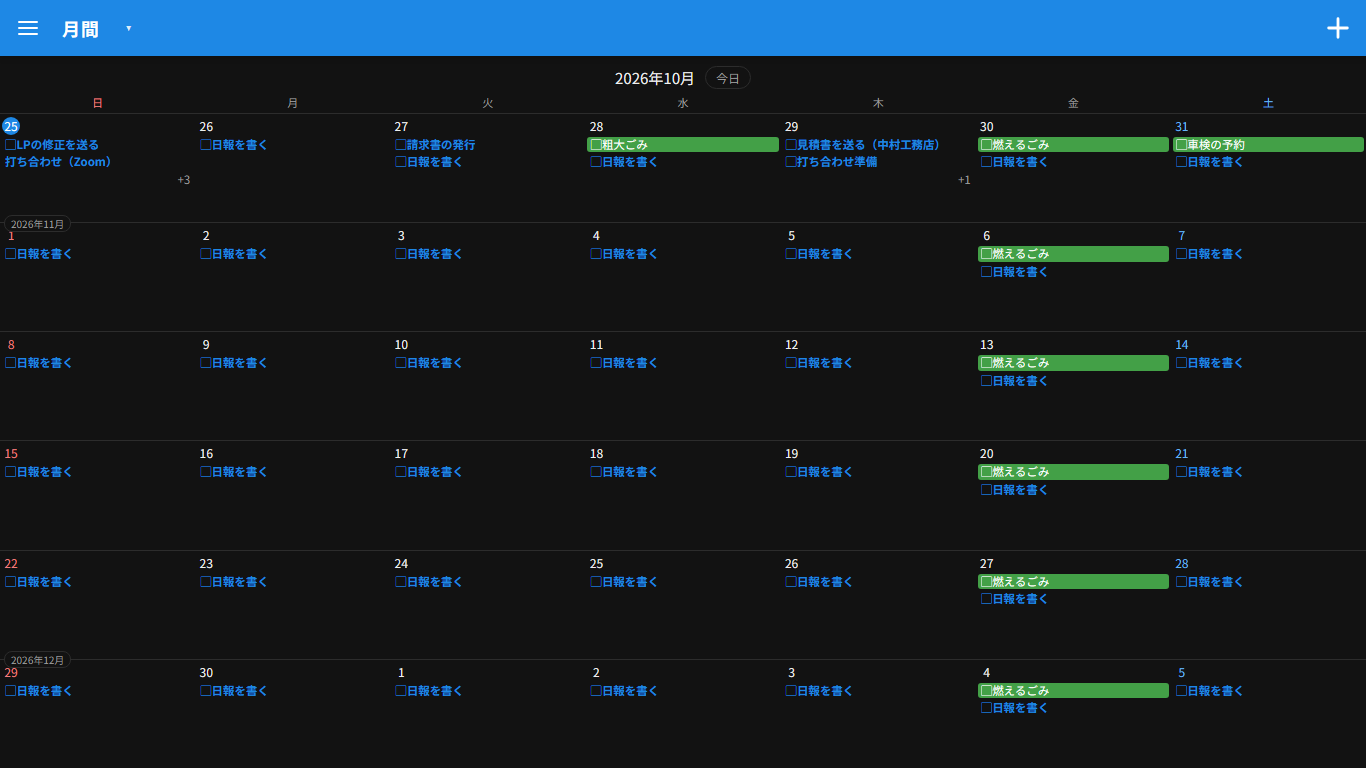The height and width of the screenshot is (768, 1366).
Task: Open the hamburger menu
Action: coord(28,28)
